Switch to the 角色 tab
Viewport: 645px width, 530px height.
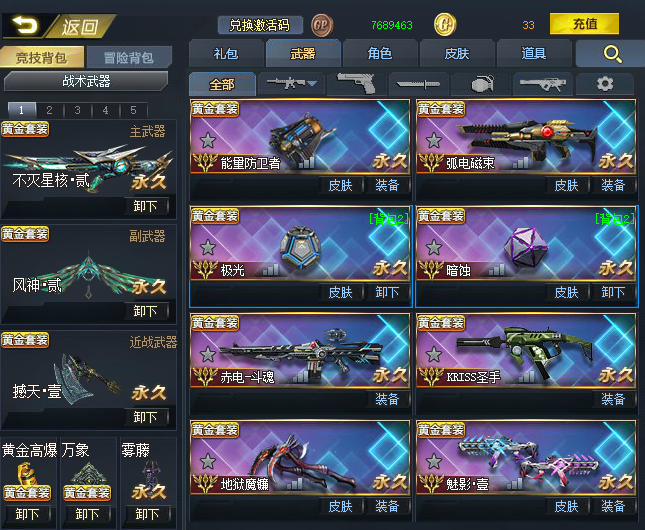380,53
